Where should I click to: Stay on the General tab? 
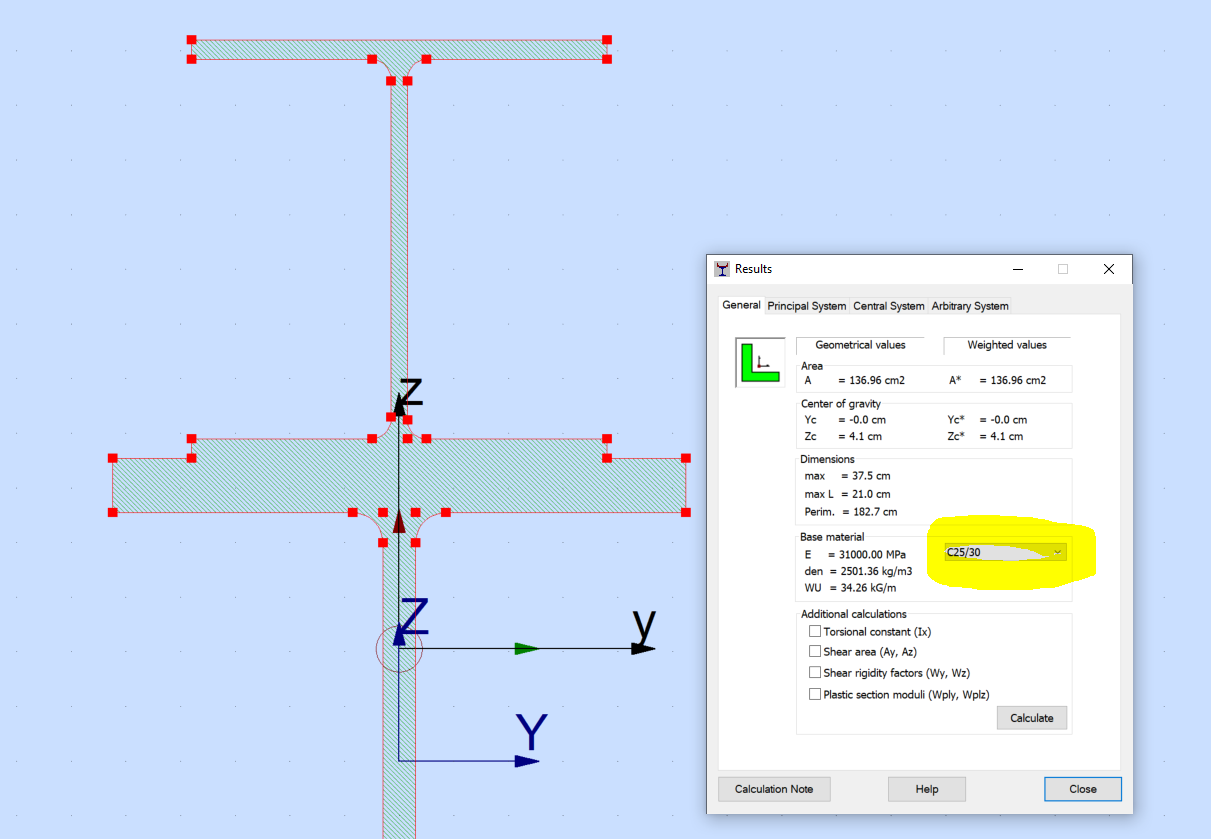[x=741, y=305]
